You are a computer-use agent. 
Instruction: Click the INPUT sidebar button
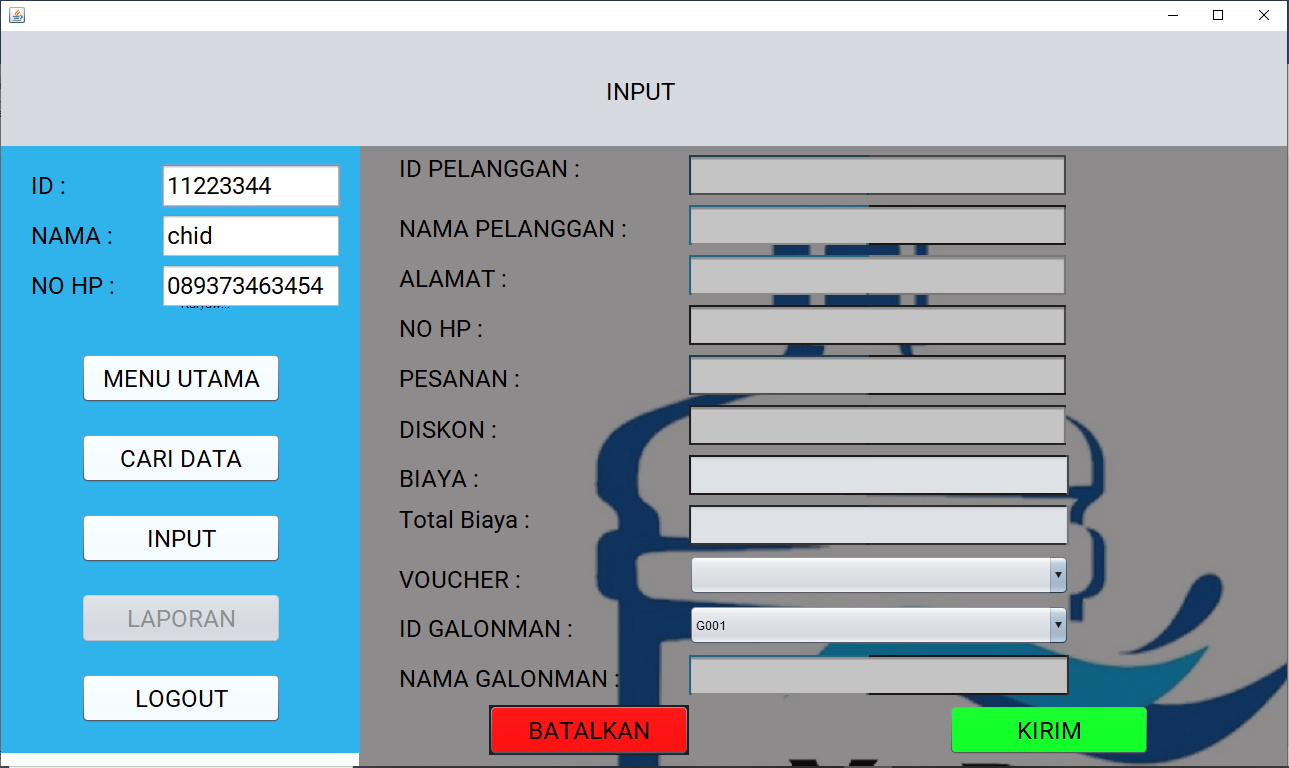pyautogui.click(x=181, y=539)
